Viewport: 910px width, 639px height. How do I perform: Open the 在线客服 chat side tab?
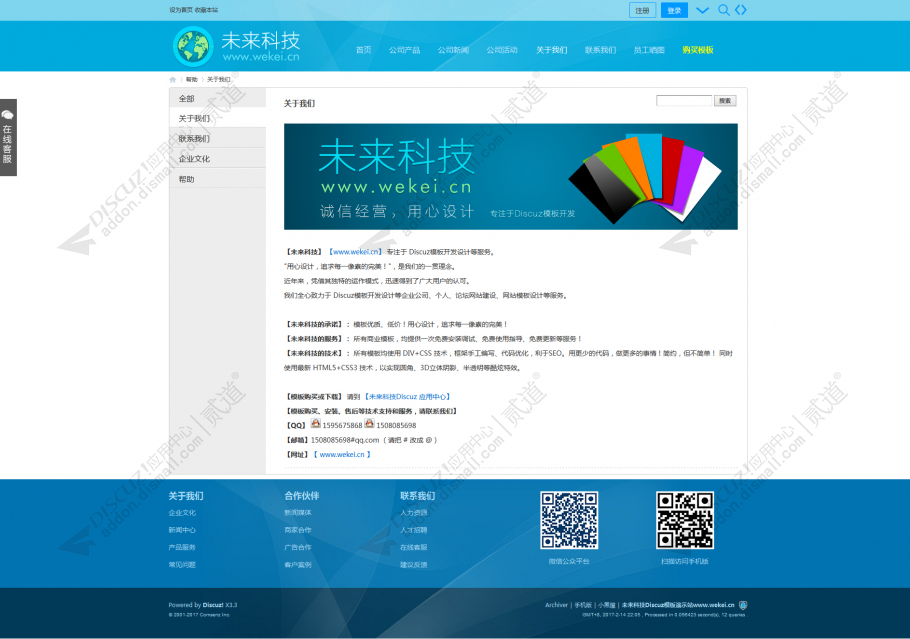8,137
